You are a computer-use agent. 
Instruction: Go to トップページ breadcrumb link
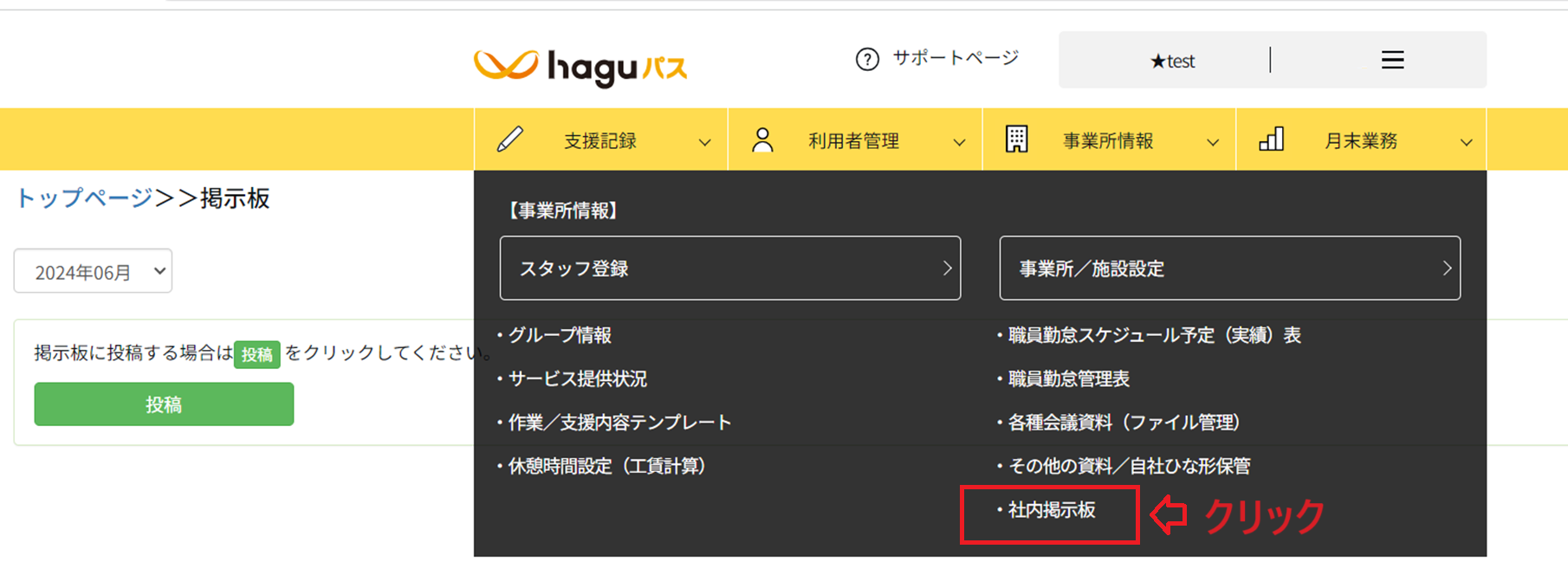[84, 198]
